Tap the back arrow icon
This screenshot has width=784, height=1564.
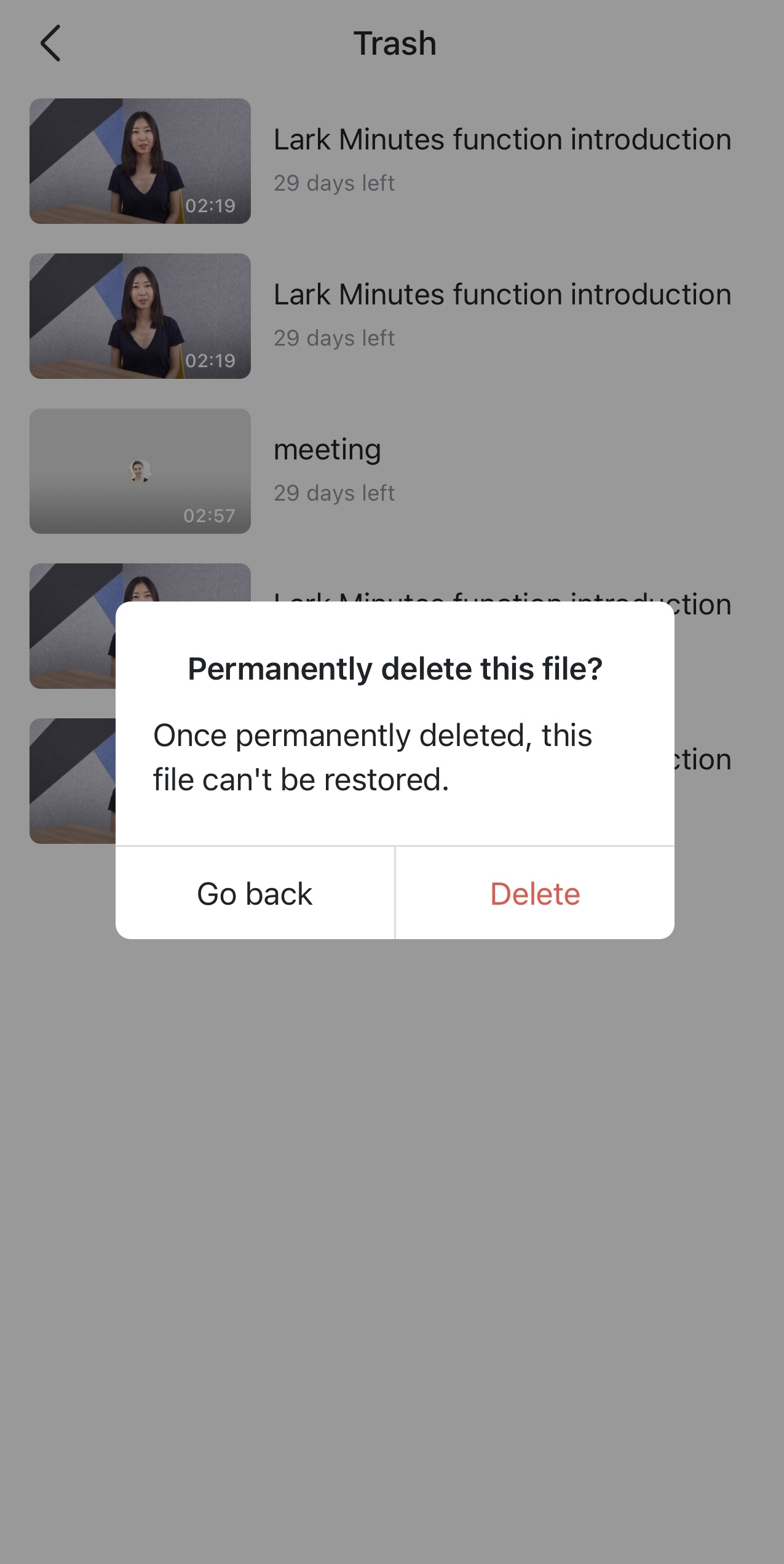click(x=50, y=43)
